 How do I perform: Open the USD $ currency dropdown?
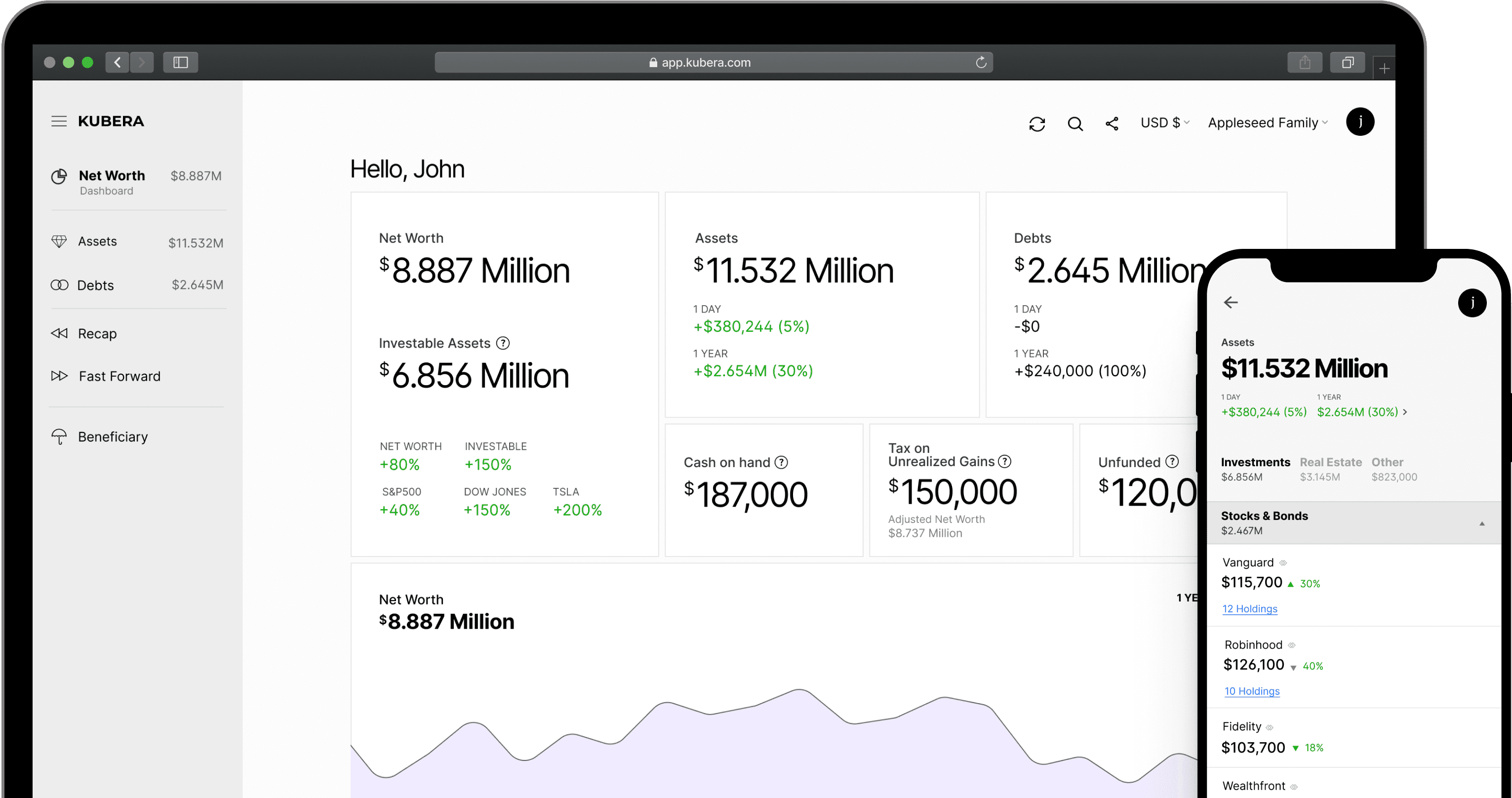(x=1164, y=122)
